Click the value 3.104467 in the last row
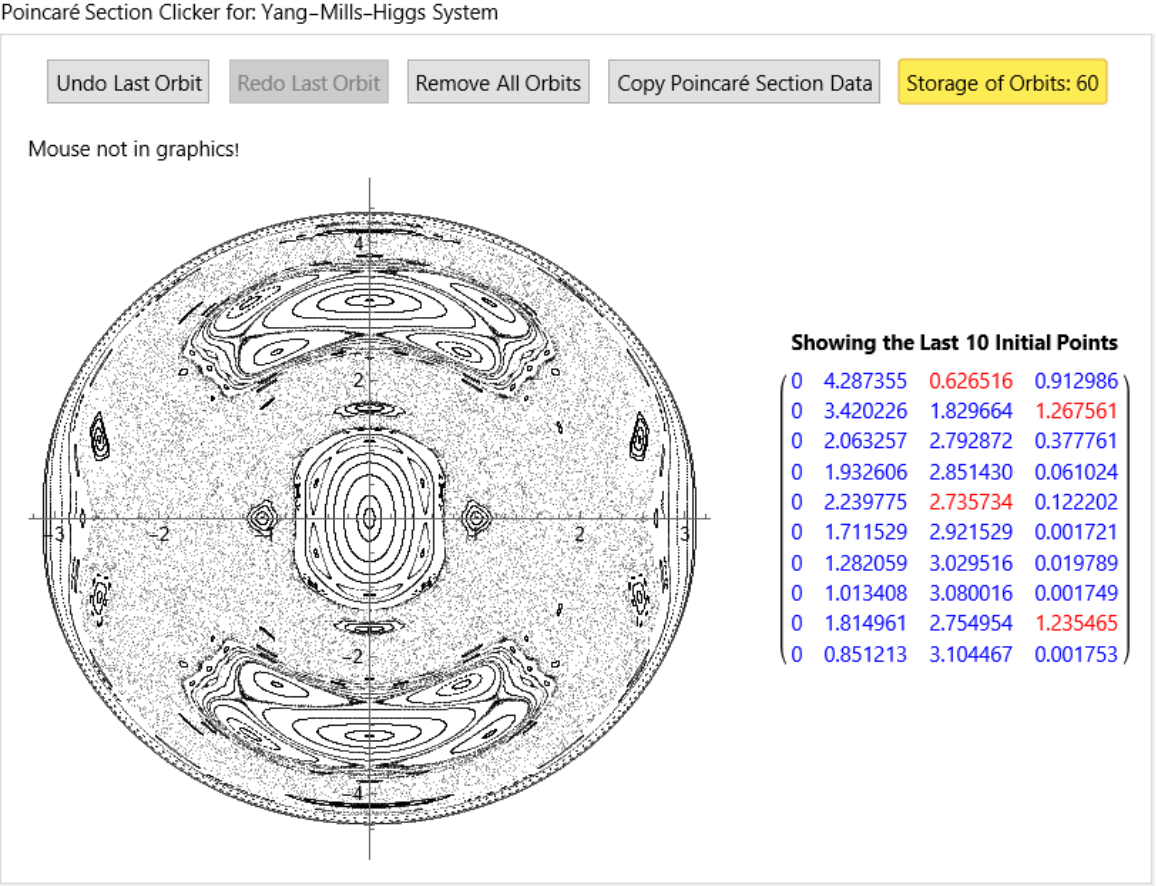The width and height of the screenshot is (1156, 886). tap(970, 654)
